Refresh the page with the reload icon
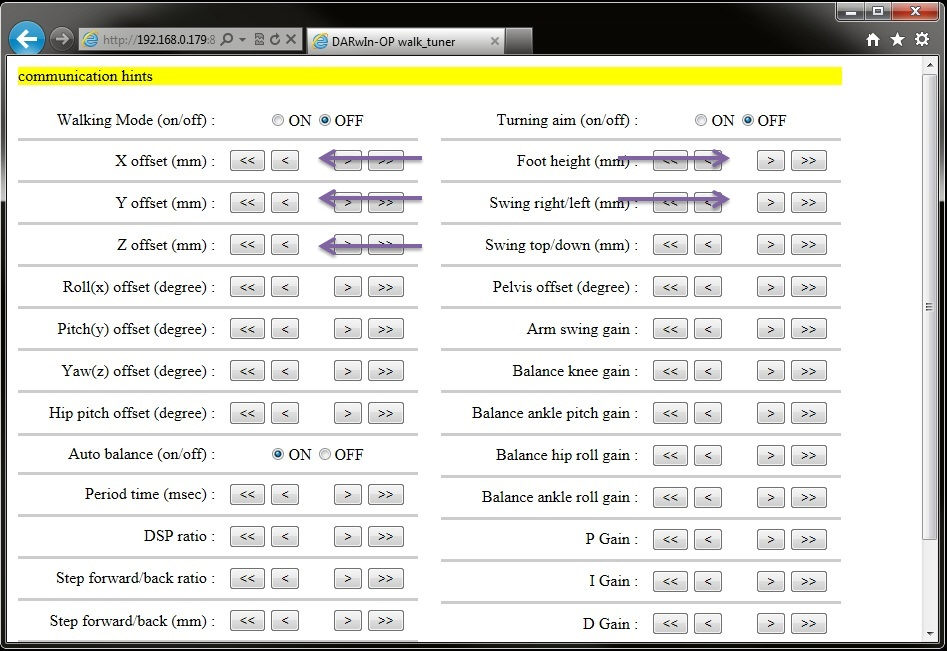This screenshot has width=947, height=651. (x=275, y=39)
